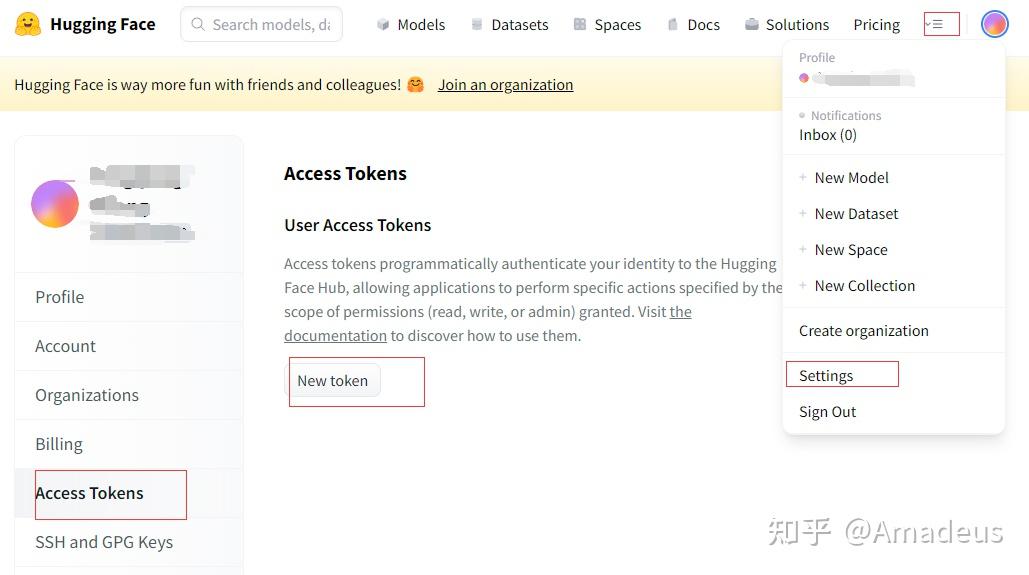
Task: Open Inbox (0) notifications entry
Action: coord(828,135)
